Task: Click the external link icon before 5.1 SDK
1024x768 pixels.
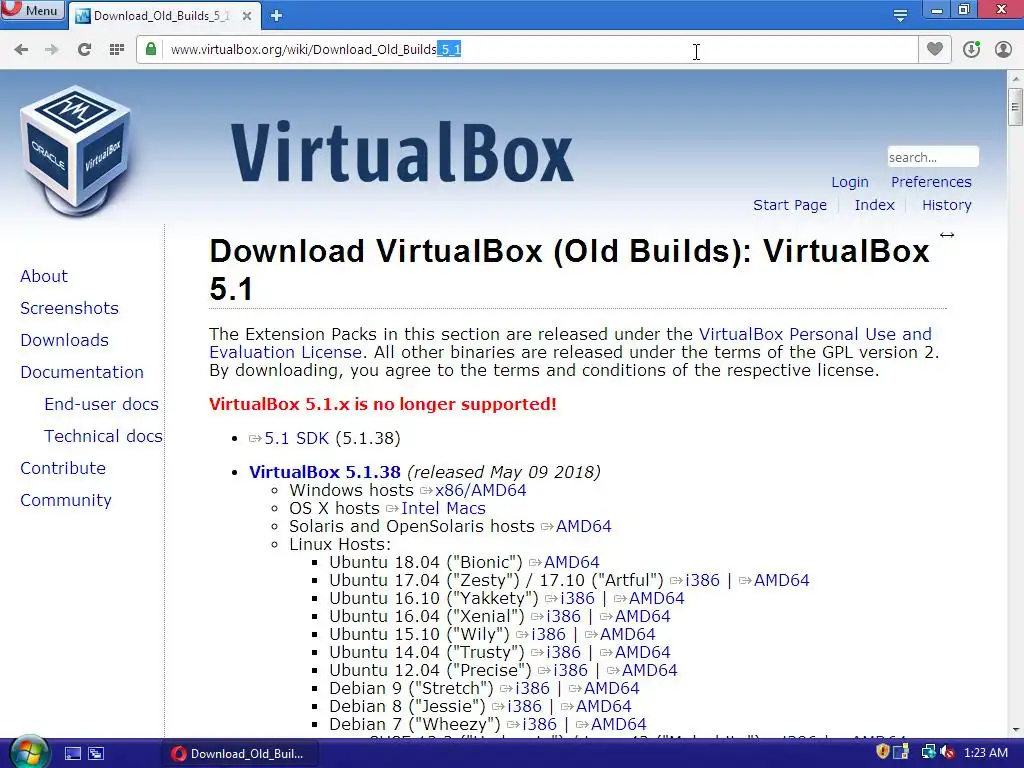Action: coord(255,439)
